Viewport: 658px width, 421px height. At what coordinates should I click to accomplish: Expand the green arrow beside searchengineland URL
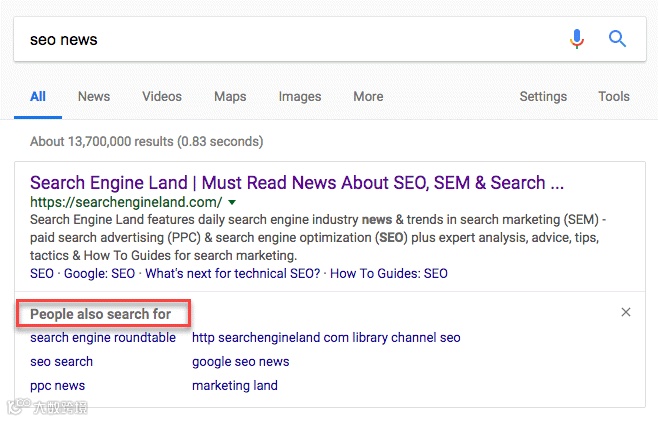(x=232, y=202)
